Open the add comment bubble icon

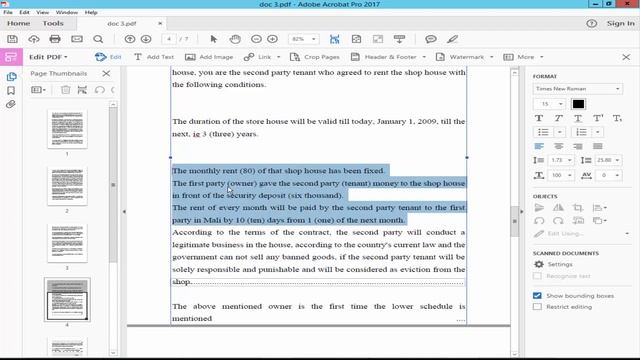coord(431,39)
